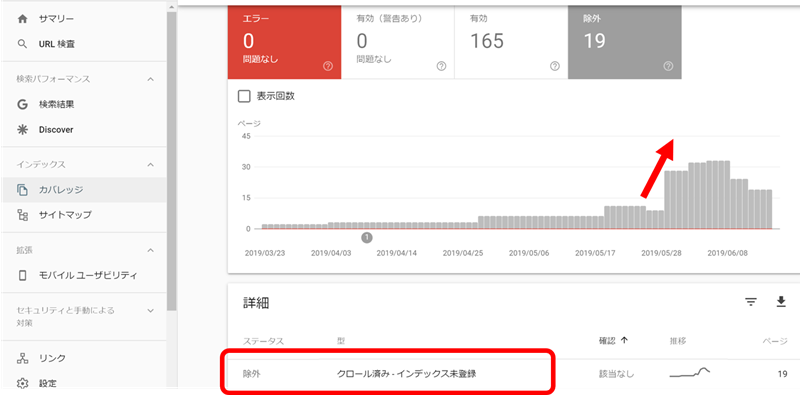Open help icon on the 有効 card

[555, 66]
